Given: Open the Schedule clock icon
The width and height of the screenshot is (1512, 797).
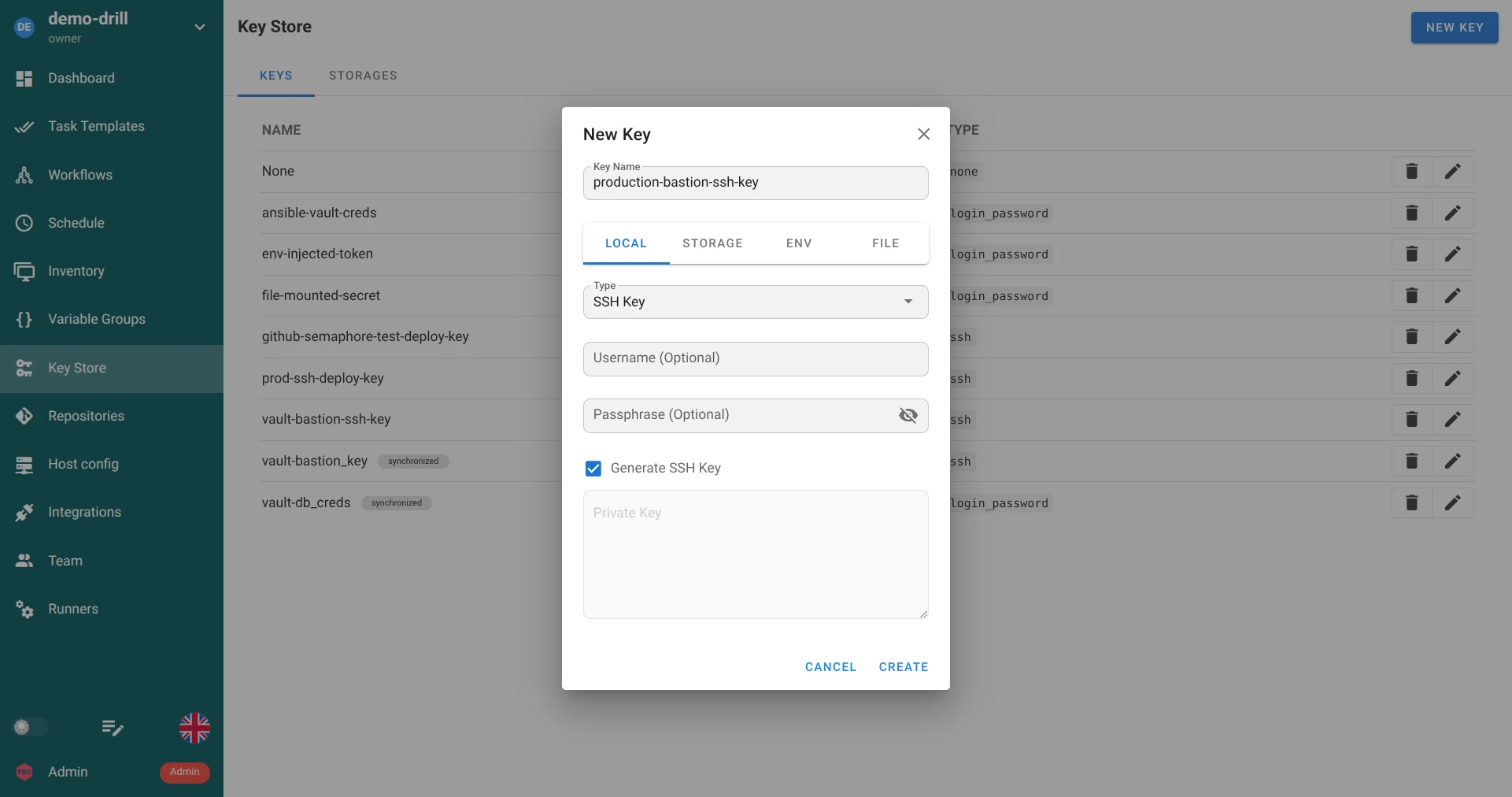Looking at the screenshot, I should click(x=24, y=223).
